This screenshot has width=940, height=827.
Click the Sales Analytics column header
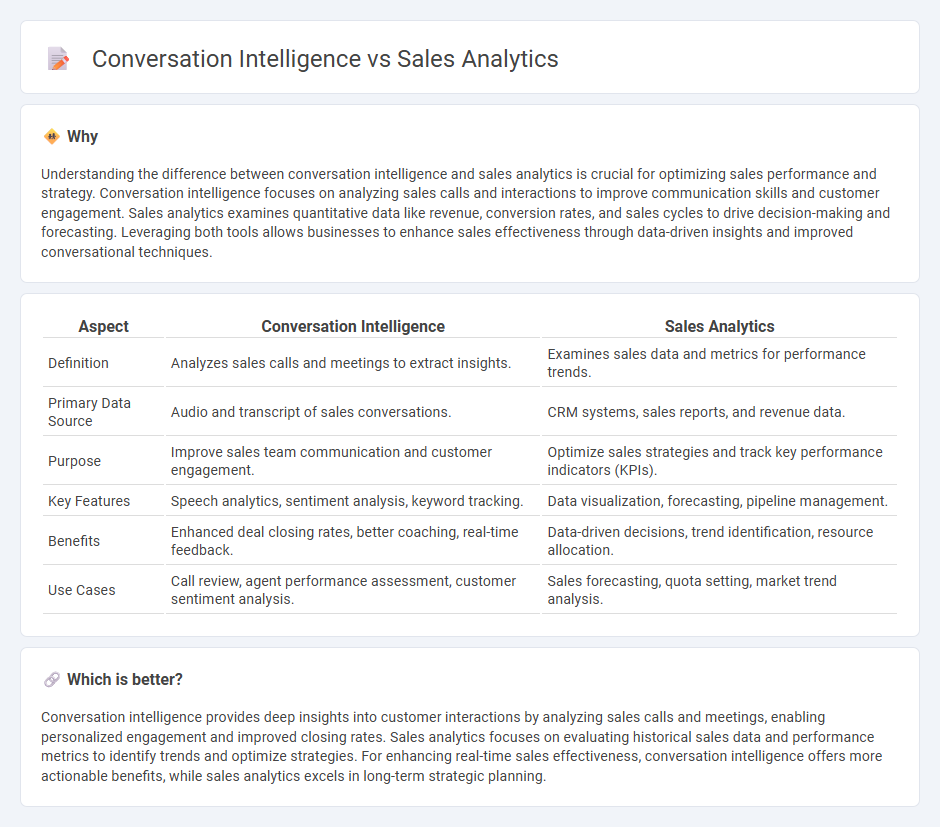click(x=719, y=326)
